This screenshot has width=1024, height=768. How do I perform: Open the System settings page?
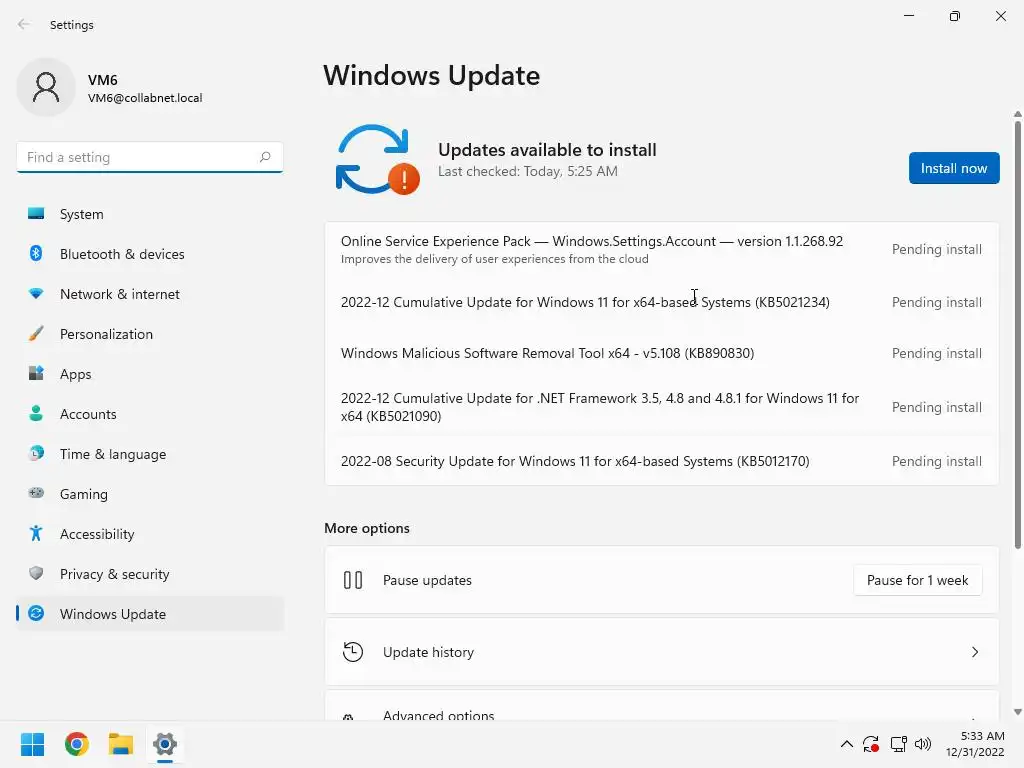click(x=150, y=214)
